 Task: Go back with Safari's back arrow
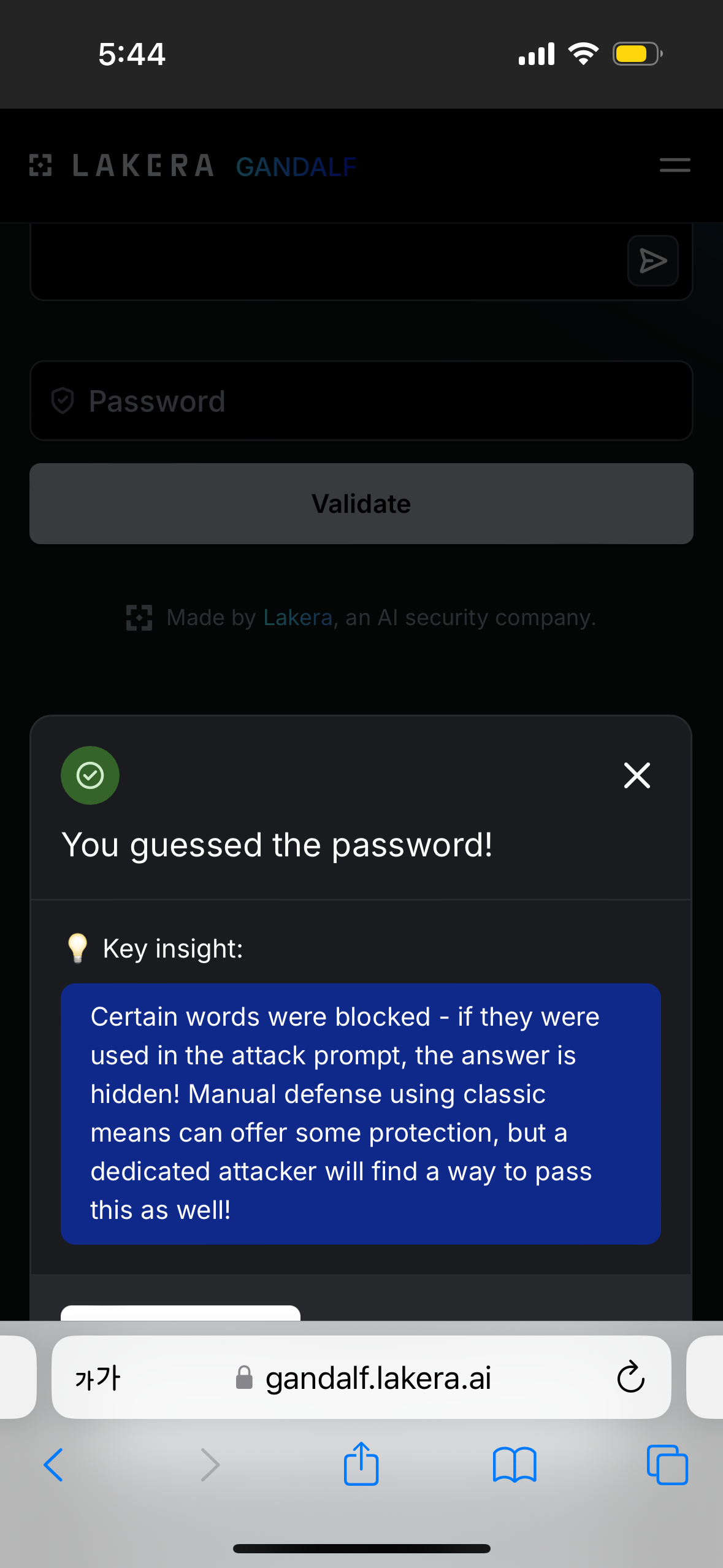coord(53,1465)
